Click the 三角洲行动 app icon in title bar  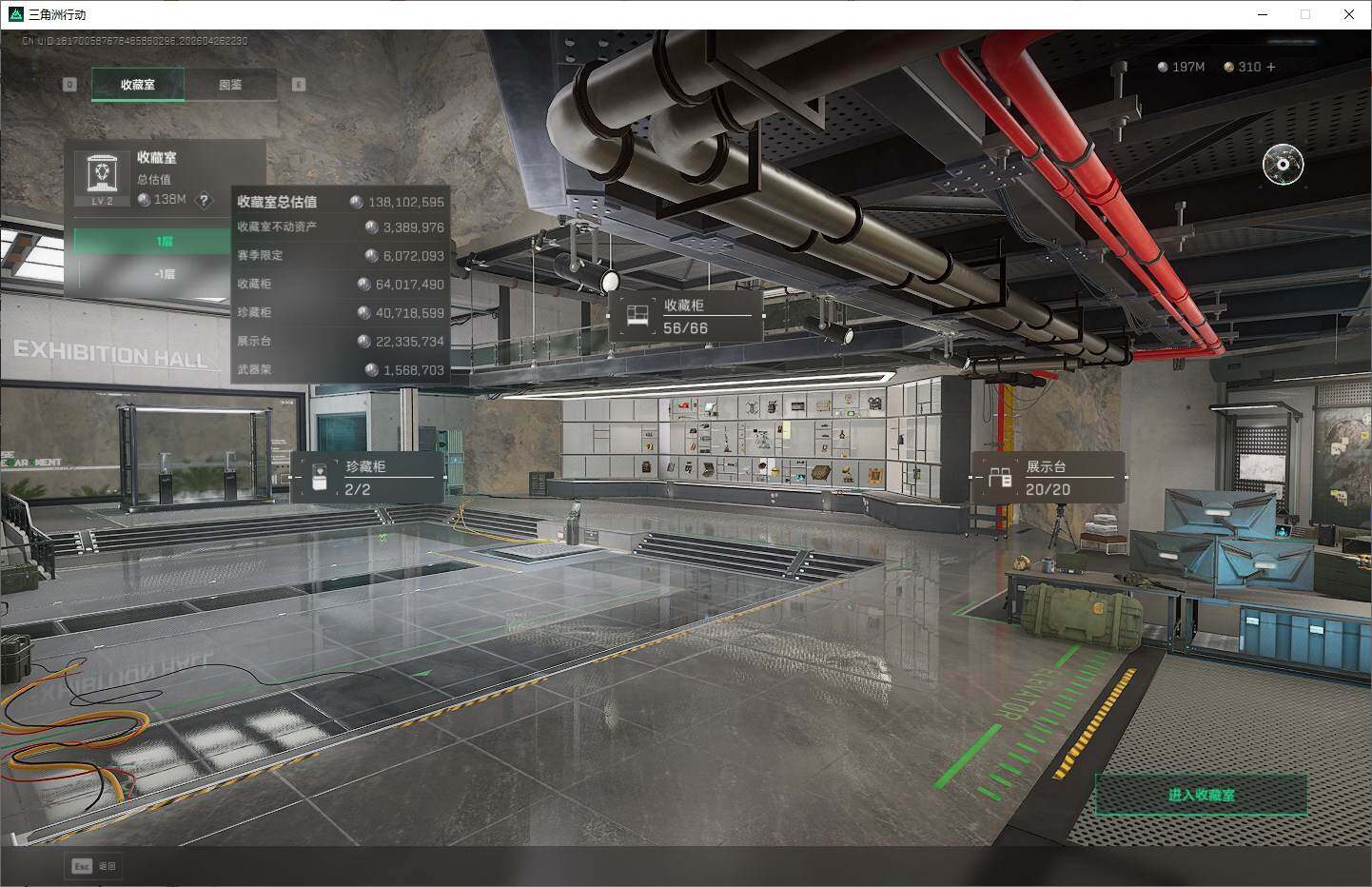(14, 14)
